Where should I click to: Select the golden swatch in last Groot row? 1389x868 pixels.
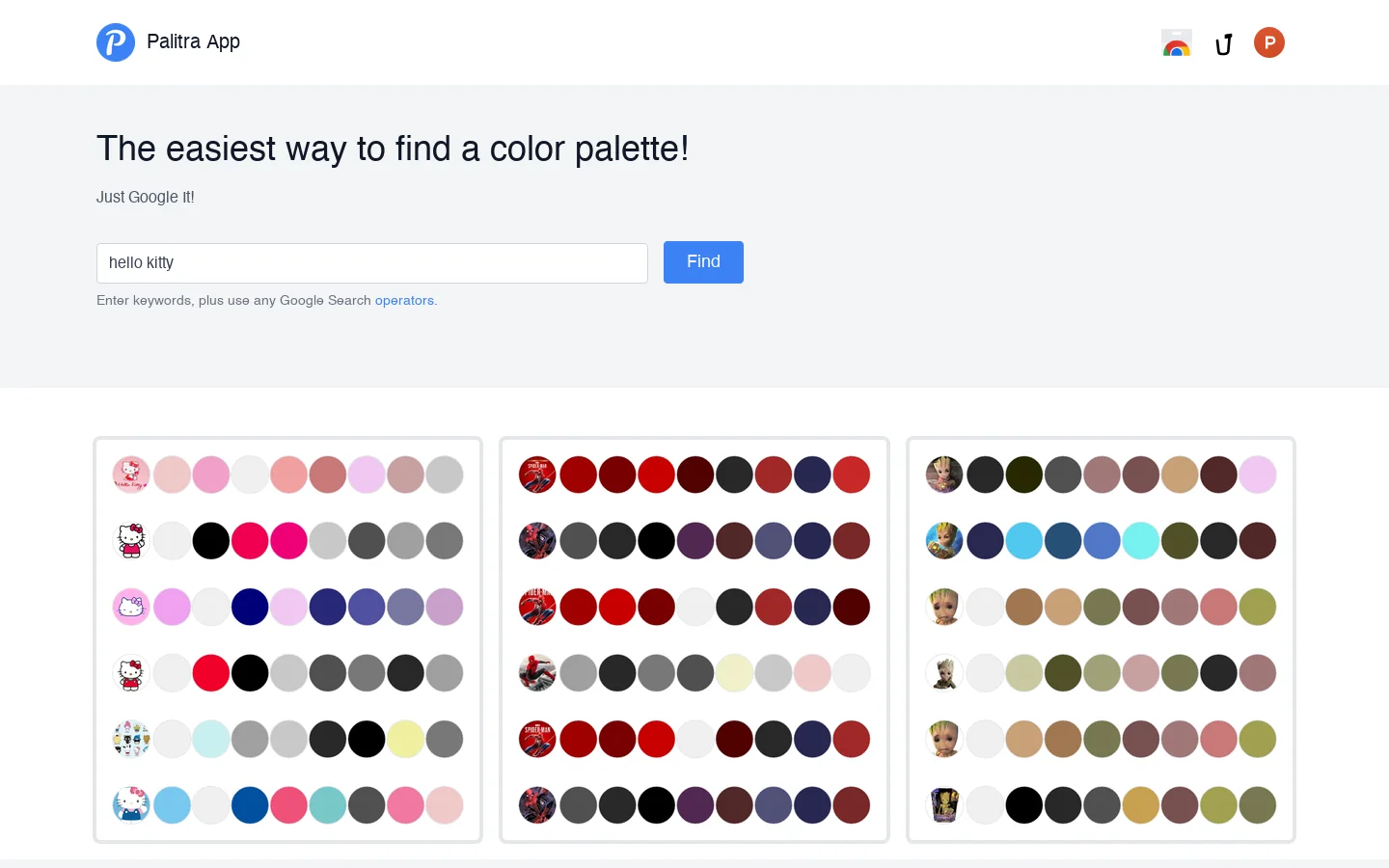click(x=1141, y=805)
